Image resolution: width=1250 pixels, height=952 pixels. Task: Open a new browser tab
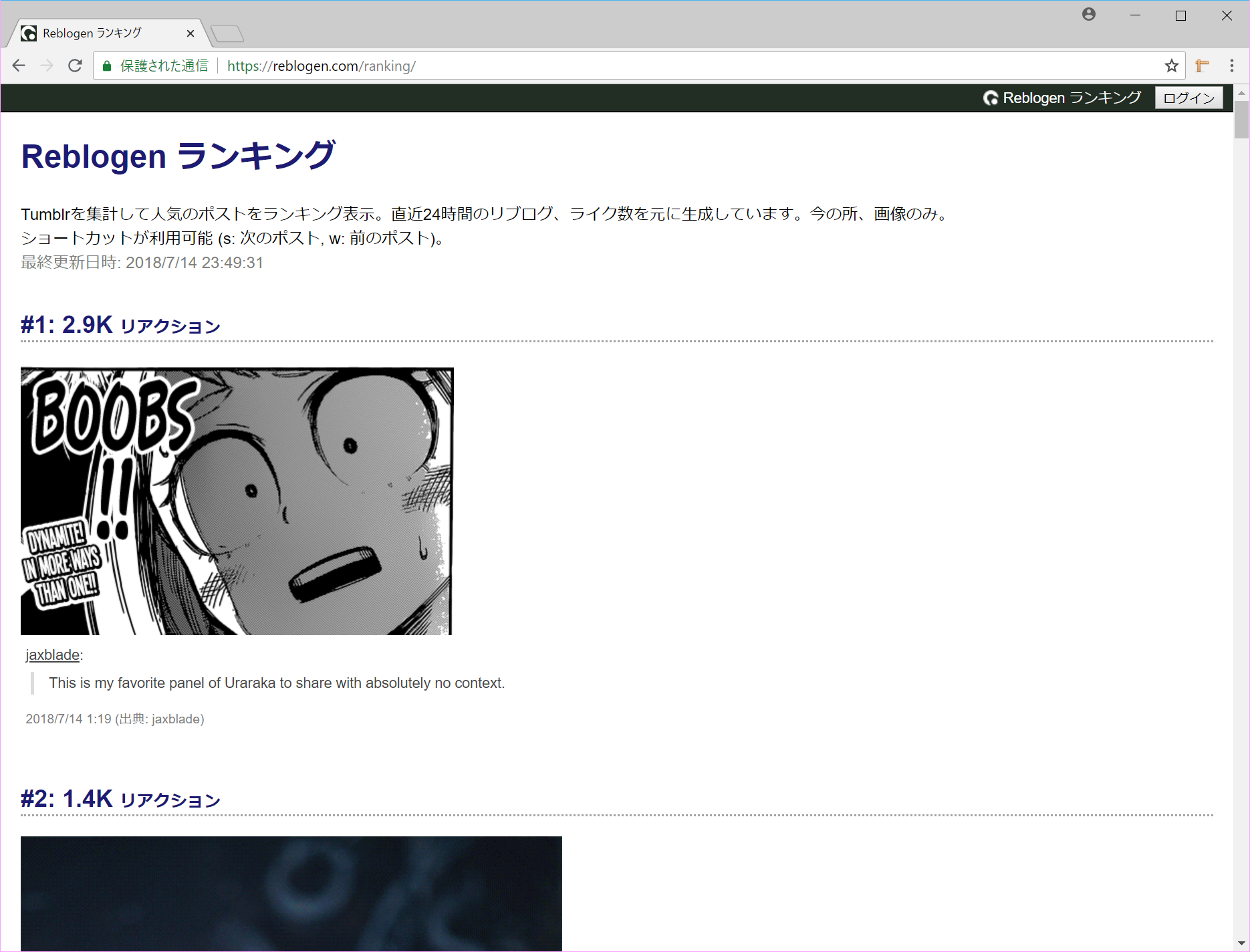pos(227,33)
